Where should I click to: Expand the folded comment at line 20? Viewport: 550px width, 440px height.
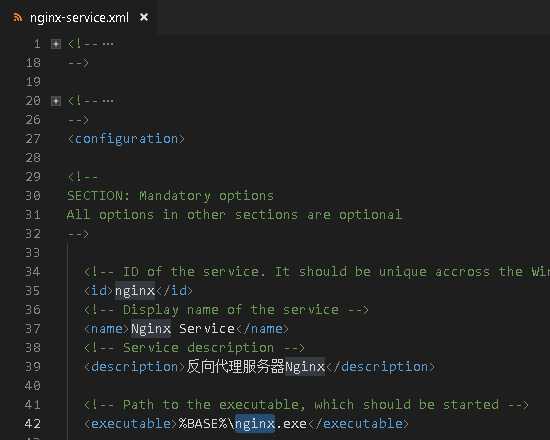56,101
